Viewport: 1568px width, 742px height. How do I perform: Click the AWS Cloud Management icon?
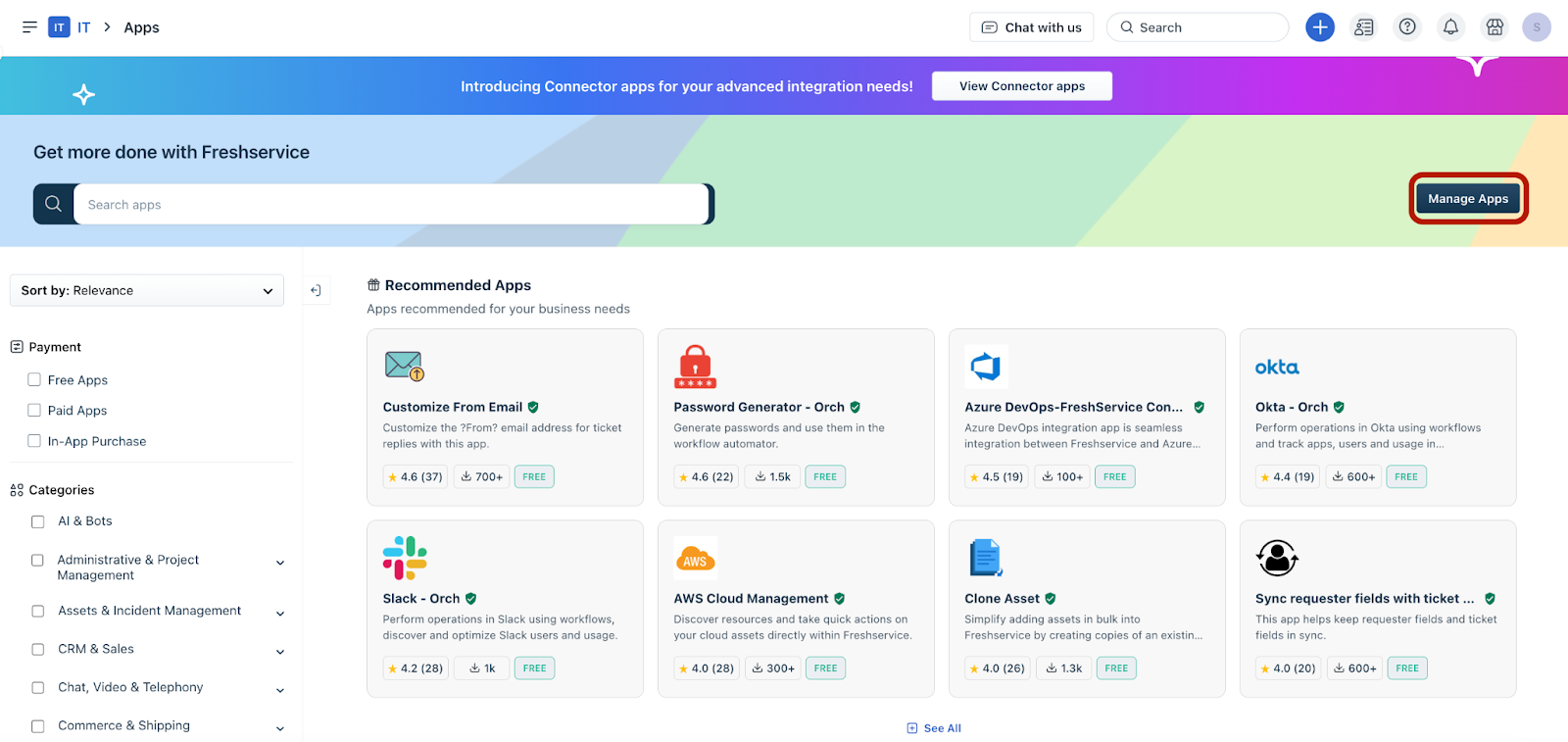(x=695, y=558)
